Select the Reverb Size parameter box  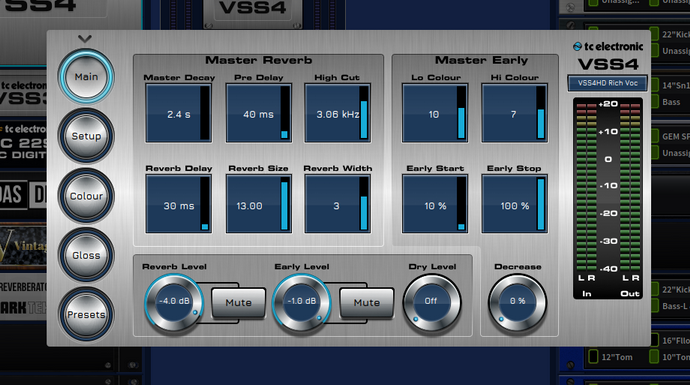click(258, 204)
